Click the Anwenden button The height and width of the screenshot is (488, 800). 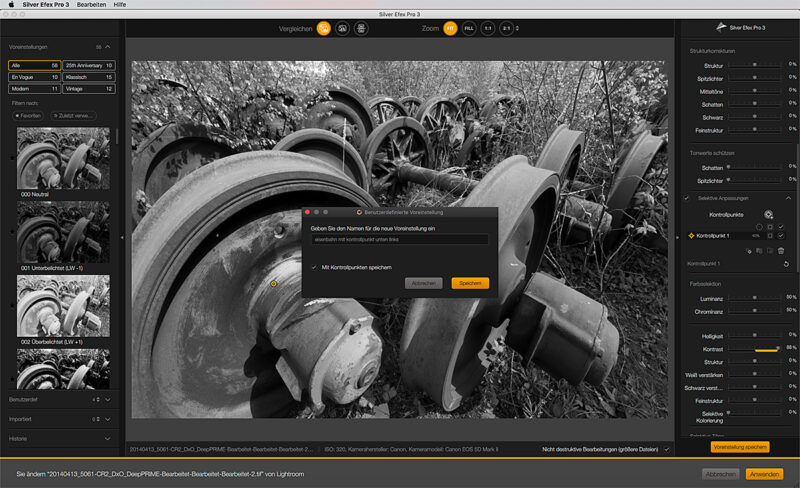[x=764, y=474]
